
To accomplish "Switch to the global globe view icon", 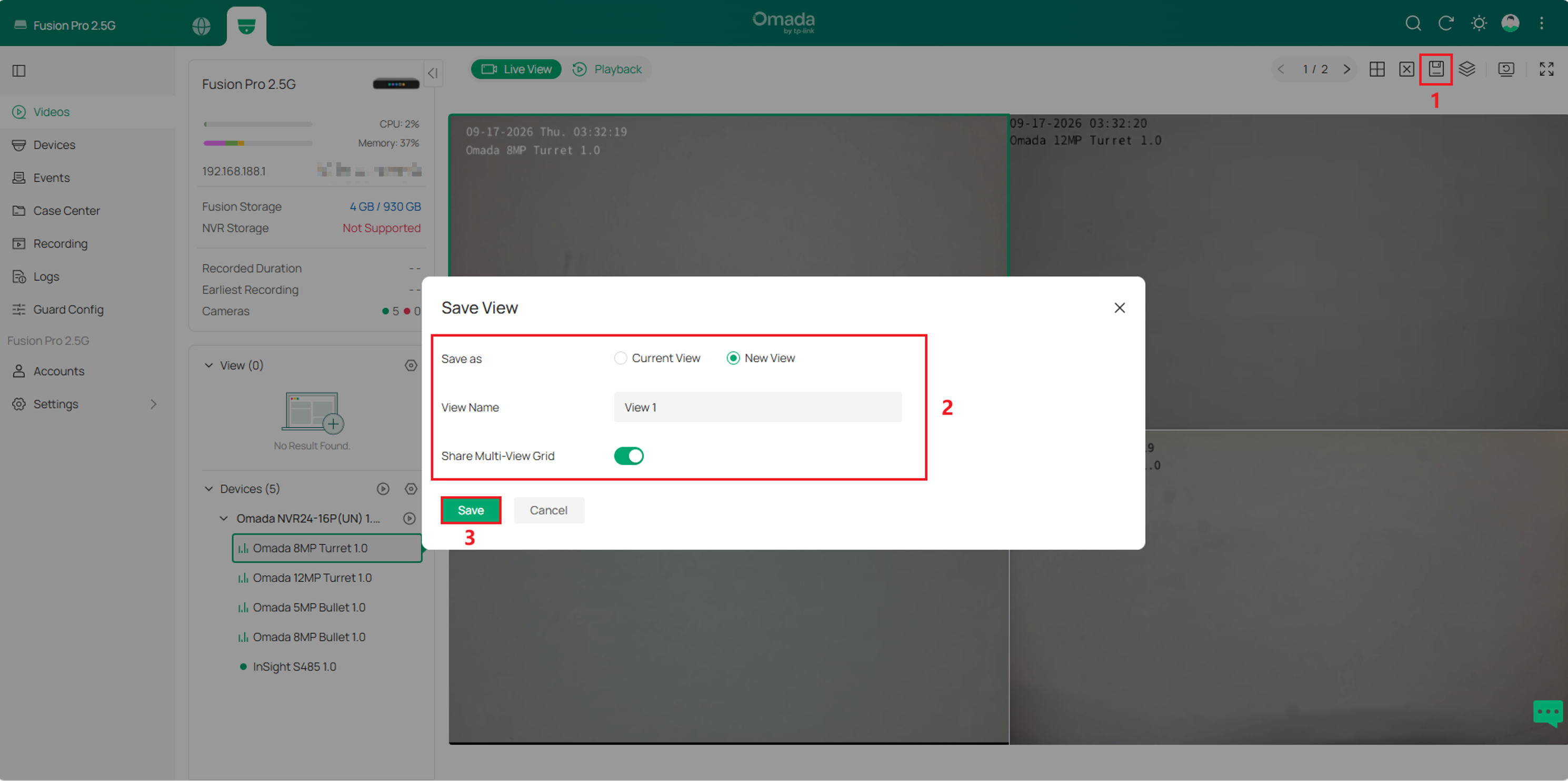I will pos(201,26).
